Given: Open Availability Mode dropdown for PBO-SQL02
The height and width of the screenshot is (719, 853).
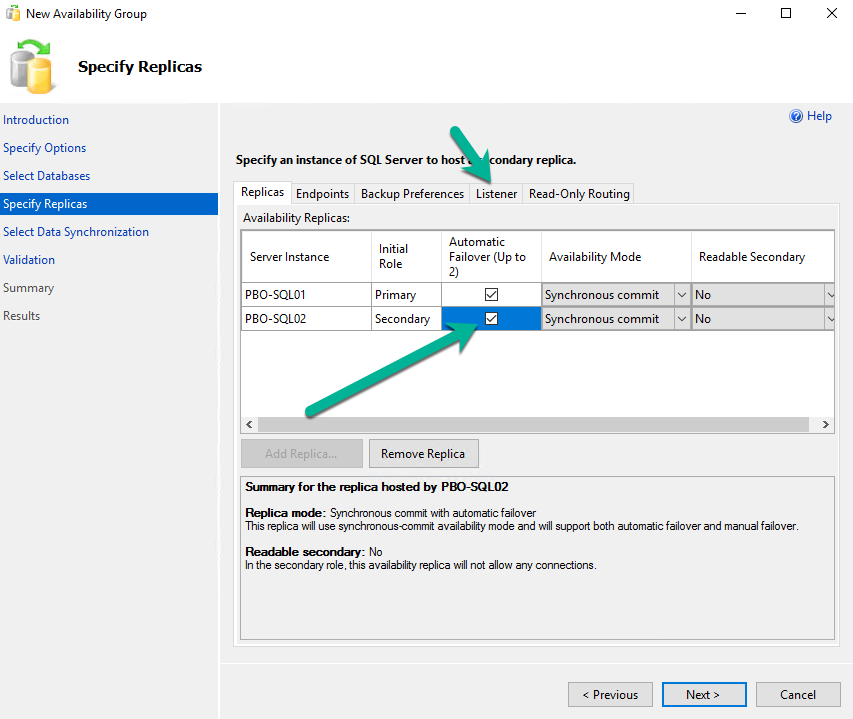Looking at the screenshot, I should [682, 319].
